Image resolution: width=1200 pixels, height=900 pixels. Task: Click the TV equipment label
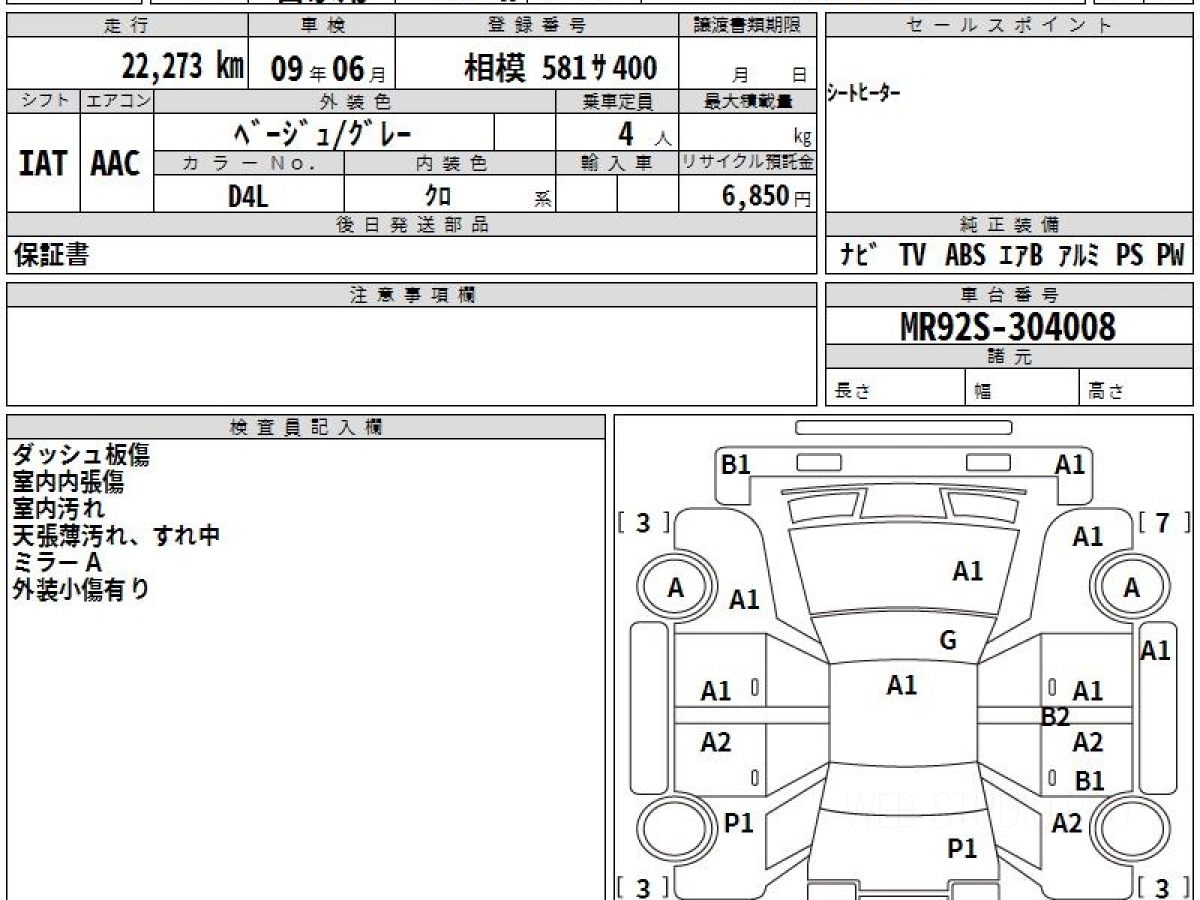click(x=911, y=256)
